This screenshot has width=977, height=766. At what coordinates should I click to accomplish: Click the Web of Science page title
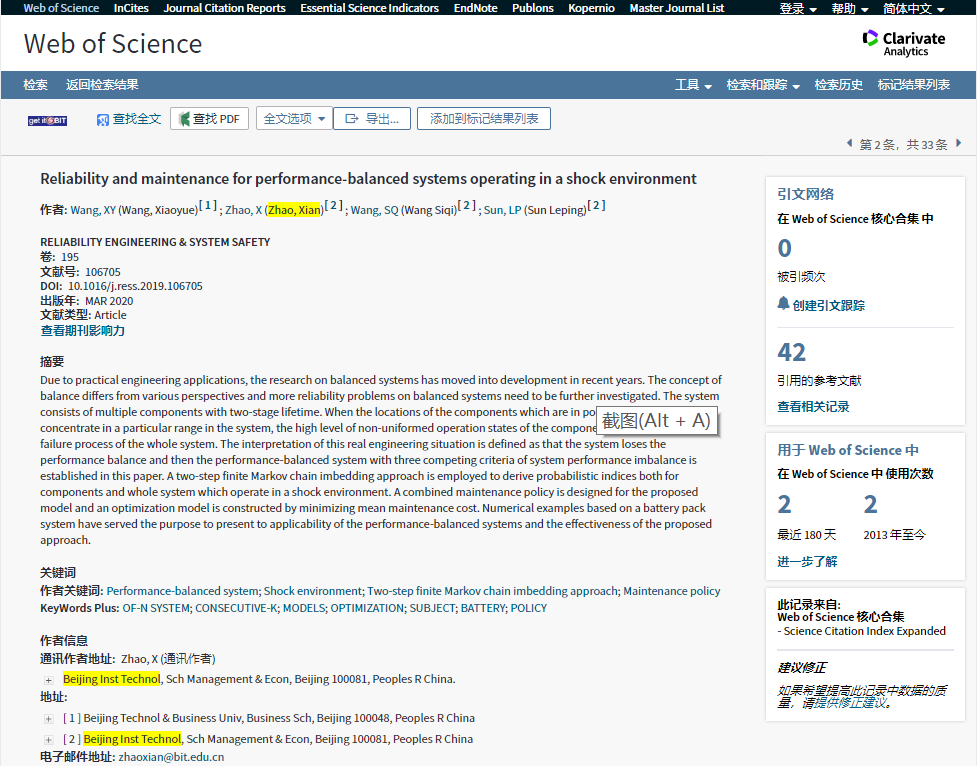[113, 44]
